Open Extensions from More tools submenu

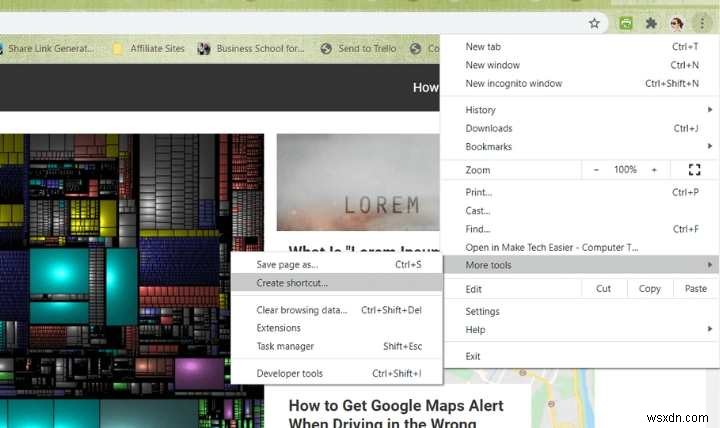click(x=337, y=328)
